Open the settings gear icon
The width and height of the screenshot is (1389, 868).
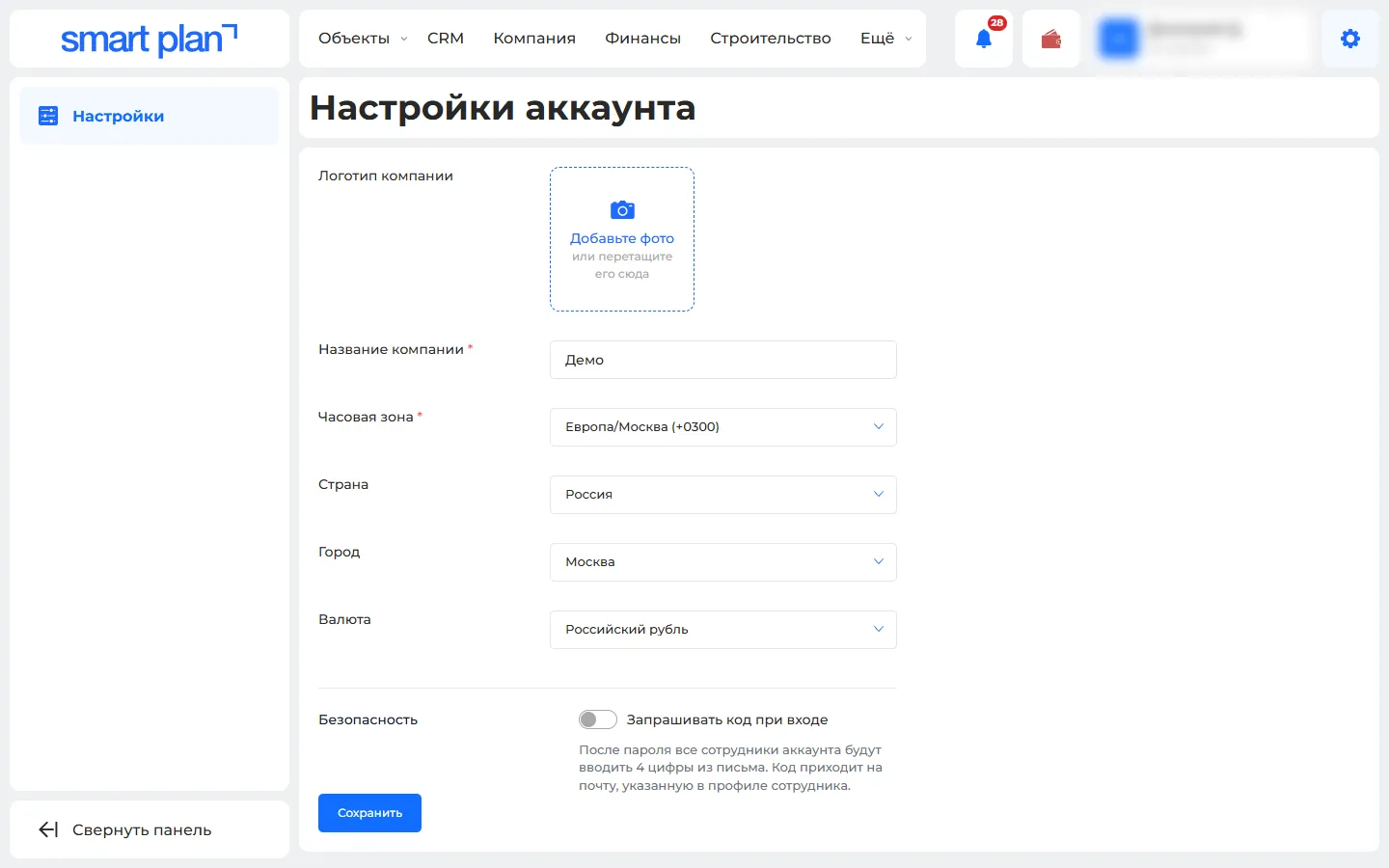1350,39
